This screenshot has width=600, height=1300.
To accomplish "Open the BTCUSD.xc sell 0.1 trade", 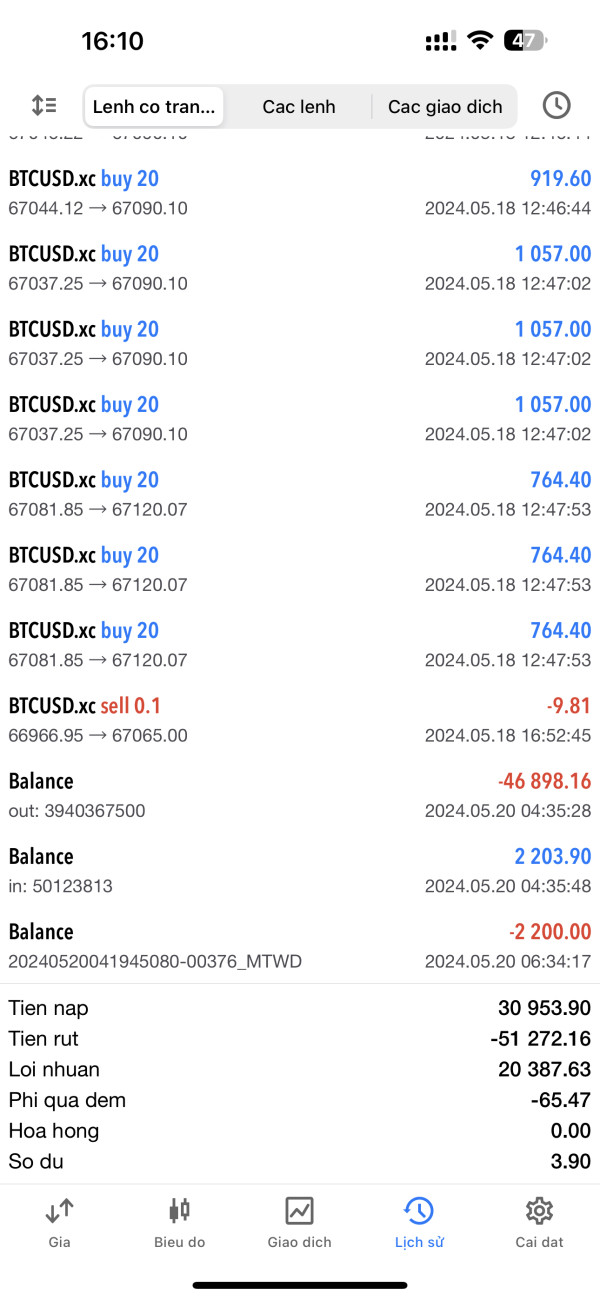I will (300, 720).
